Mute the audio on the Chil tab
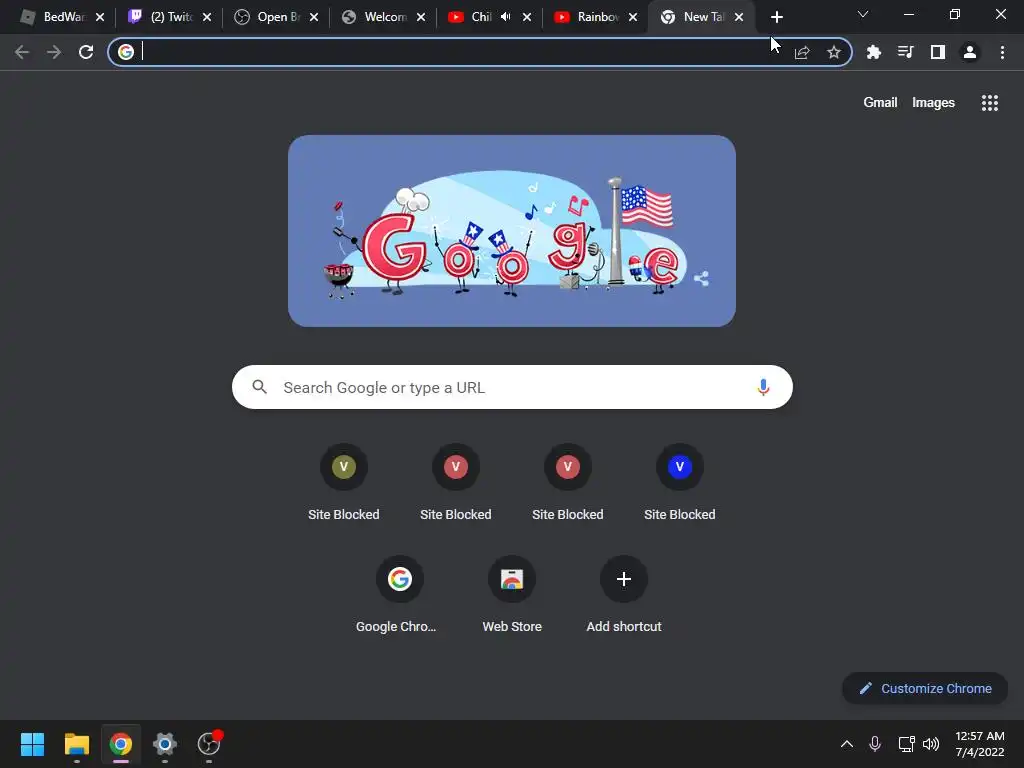The image size is (1024, 768). click(505, 17)
